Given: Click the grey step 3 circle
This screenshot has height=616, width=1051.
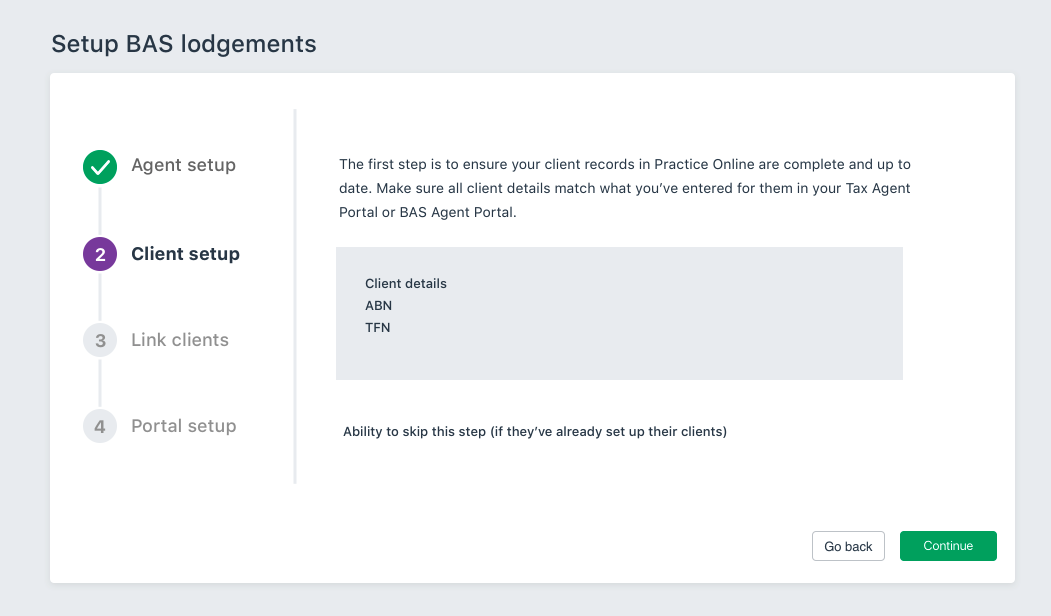Looking at the screenshot, I should click(x=100, y=340).
